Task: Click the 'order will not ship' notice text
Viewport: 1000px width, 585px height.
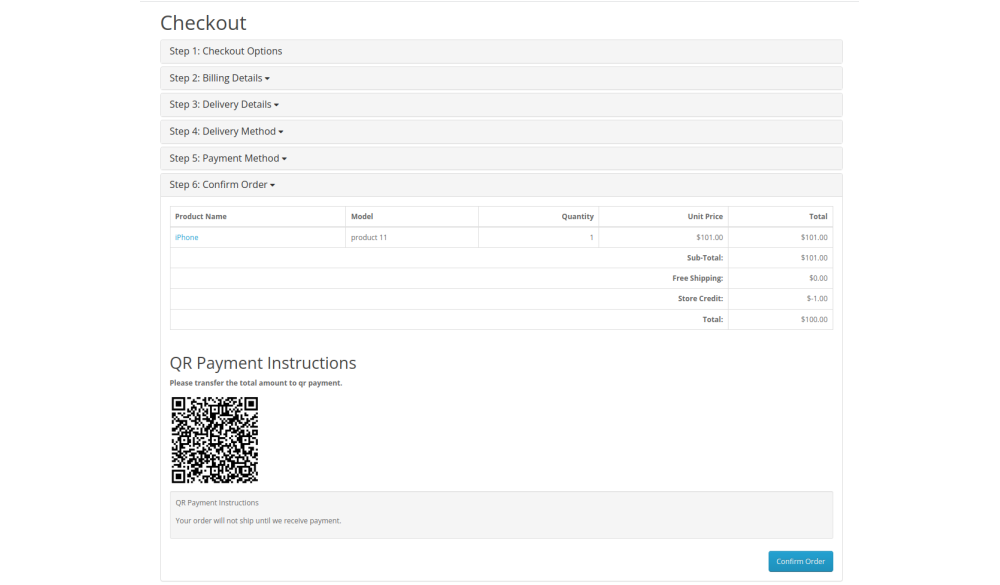Action: [258, 520]
